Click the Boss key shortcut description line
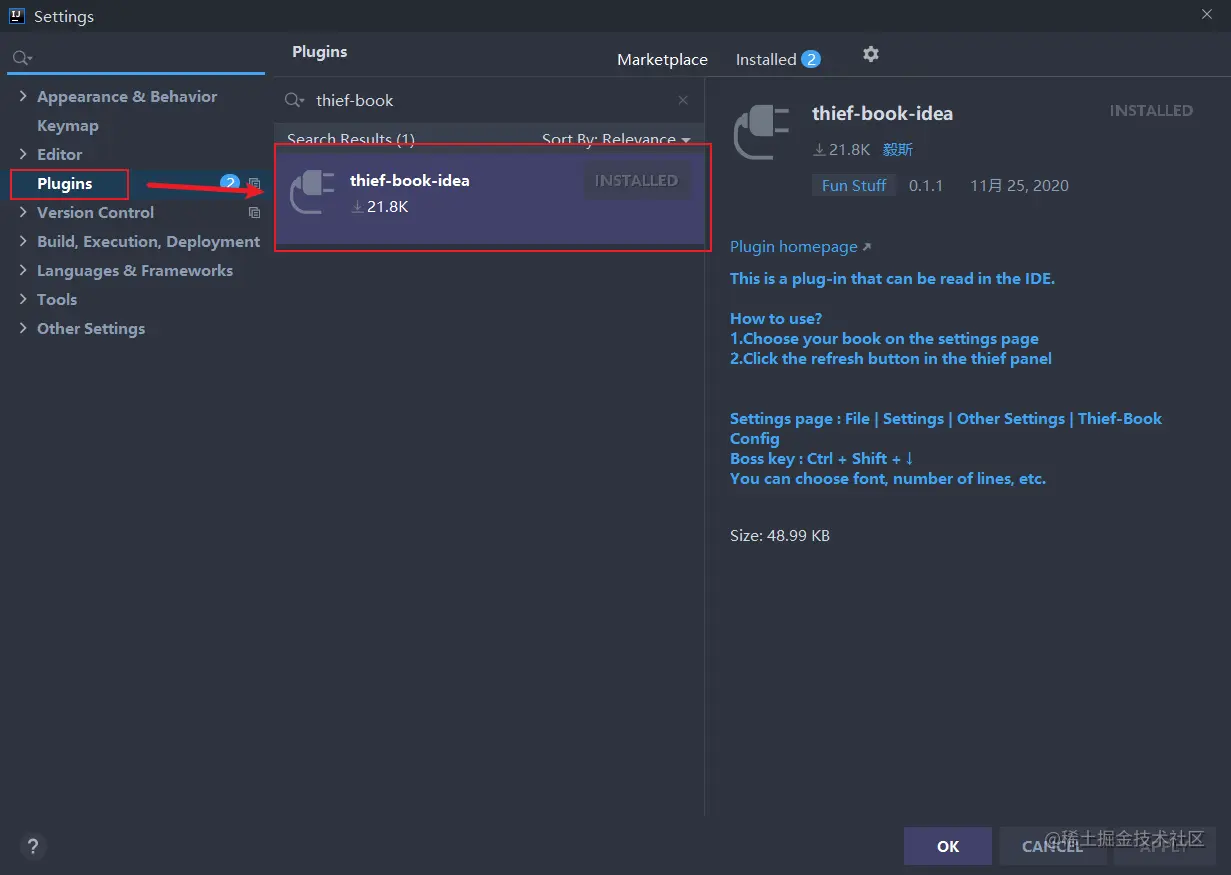The height and width of the screenshot is (875, 1231). tap(822, 459)
